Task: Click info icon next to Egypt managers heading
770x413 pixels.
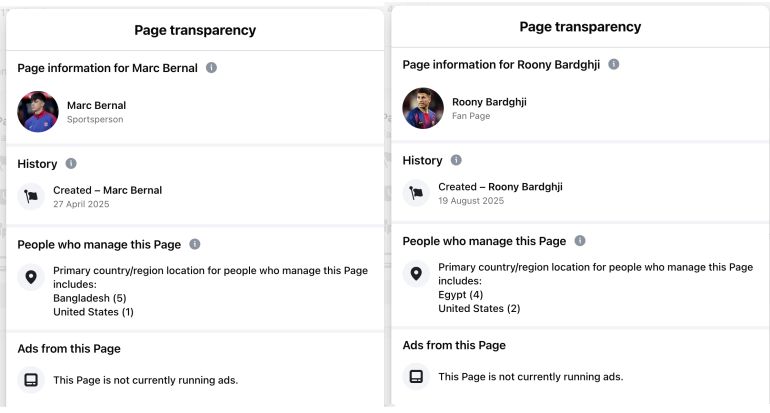Action: [580, 241]
